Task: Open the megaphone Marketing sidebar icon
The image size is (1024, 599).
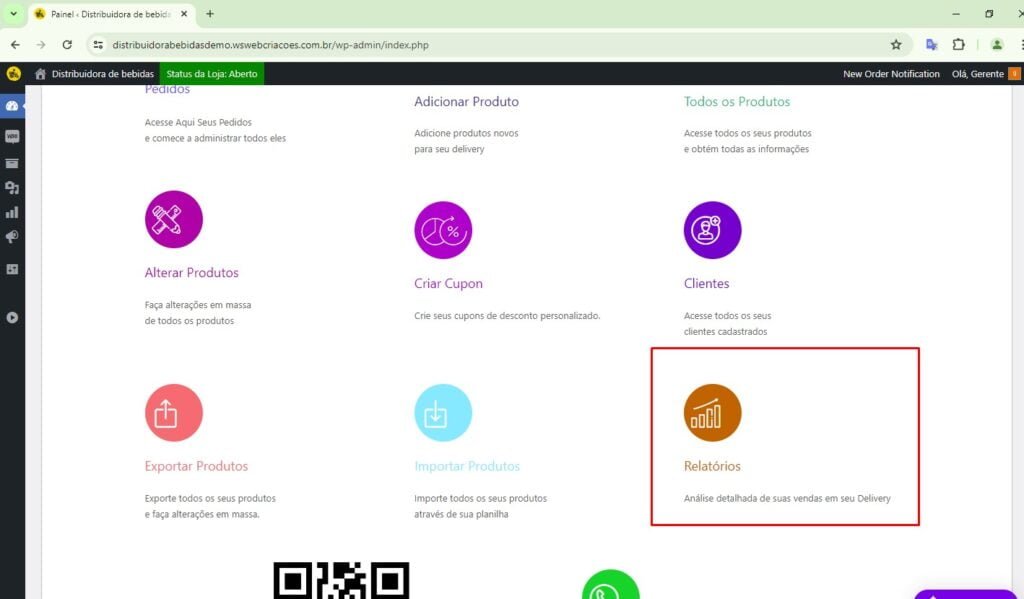Action: 12,237
